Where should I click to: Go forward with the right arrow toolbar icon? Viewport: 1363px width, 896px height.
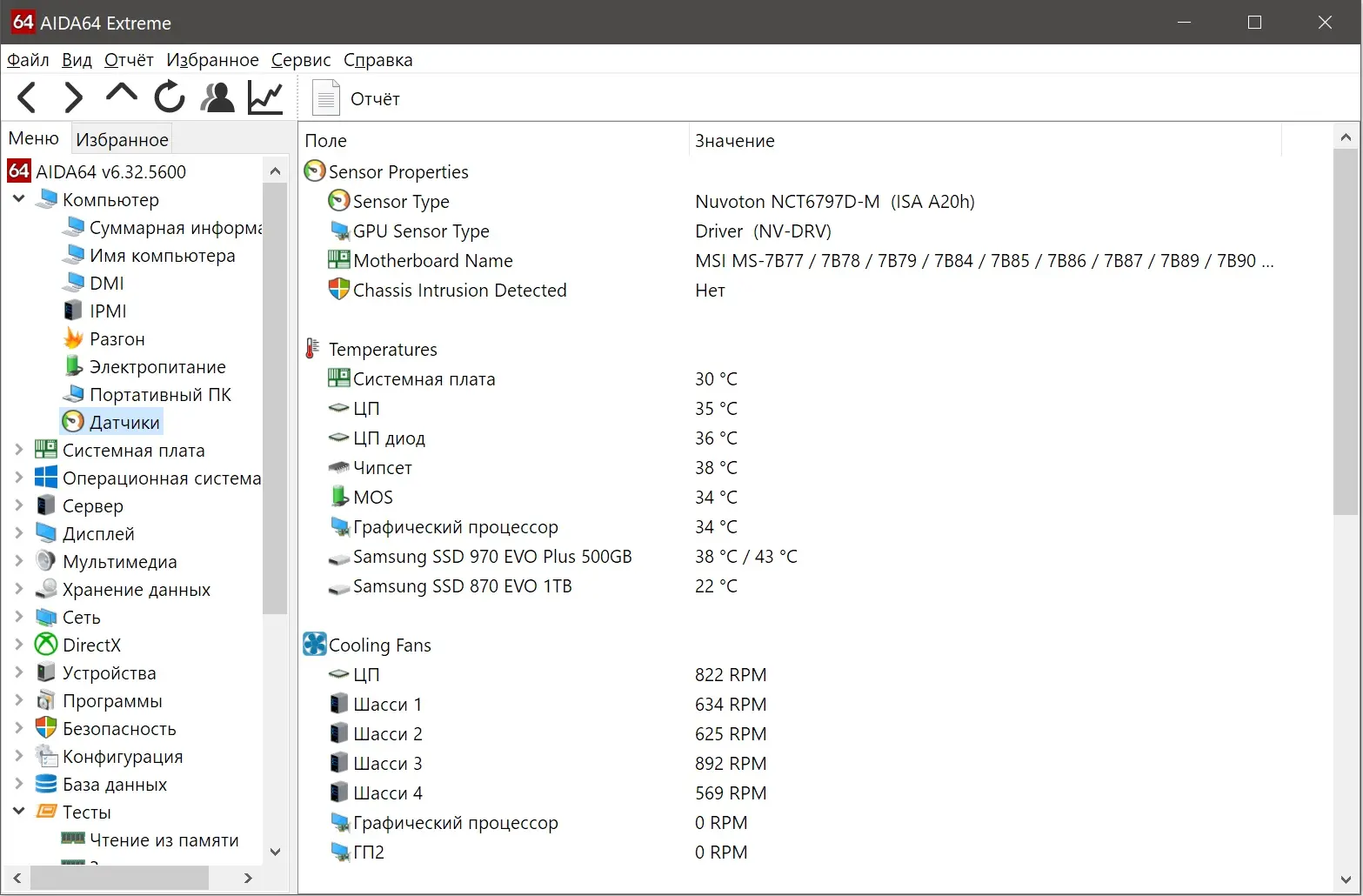click(x=74, y=97)
